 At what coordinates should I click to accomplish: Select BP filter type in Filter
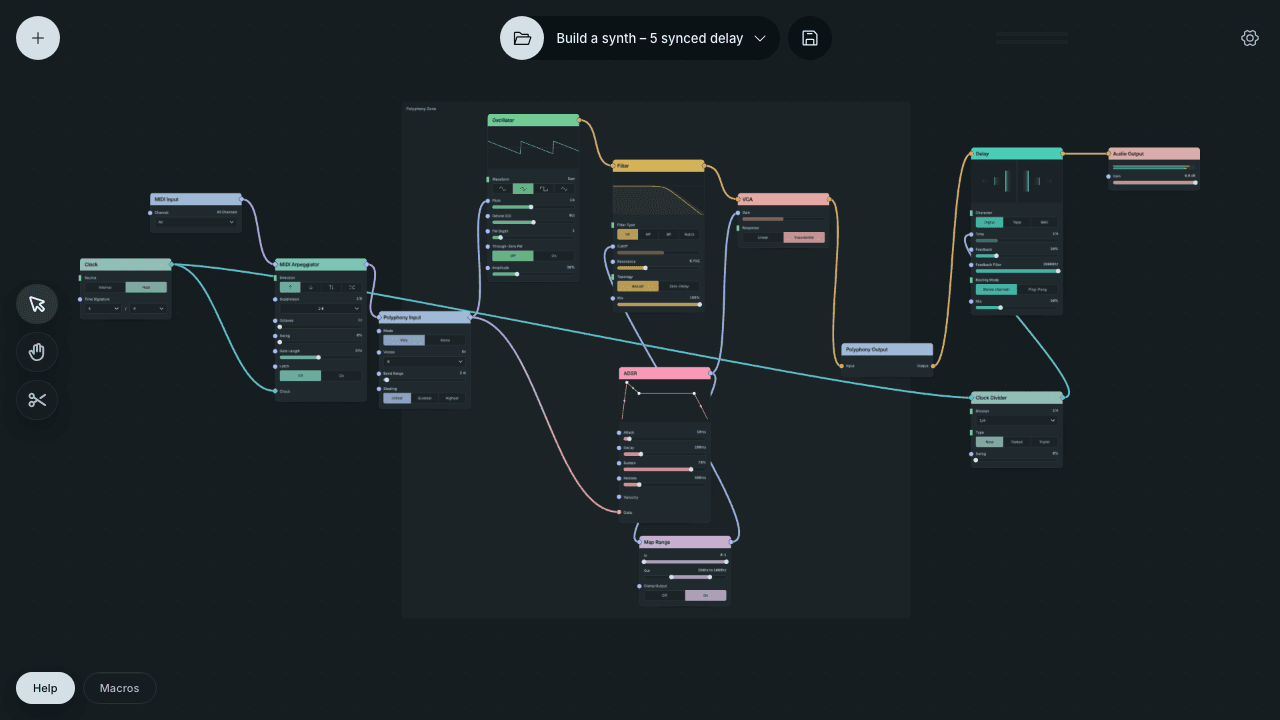click(x=669, y=234)
